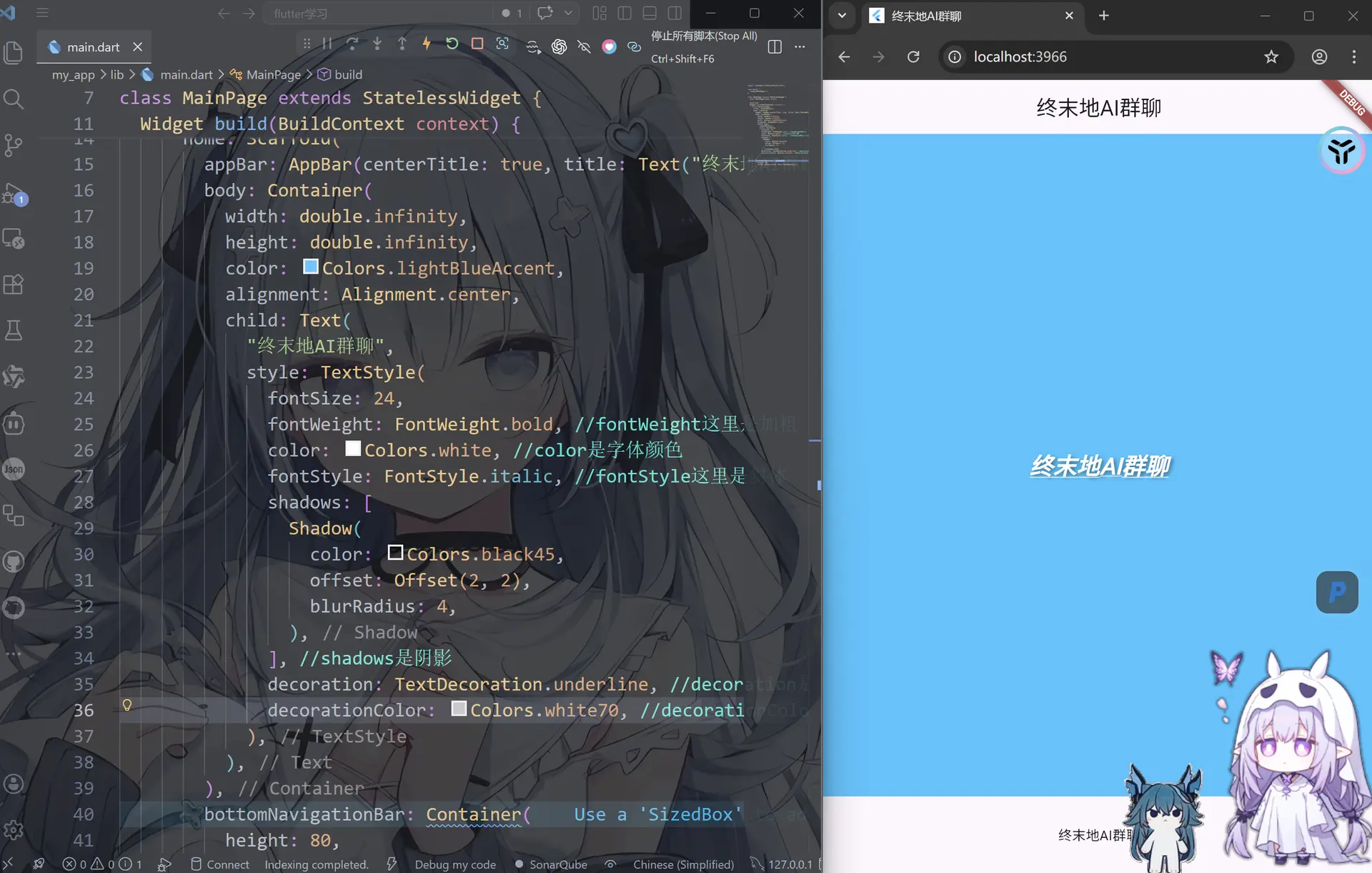Open Chrome's three-dot menu
Screen dimensions: 1372x873
click(1353, 56)
